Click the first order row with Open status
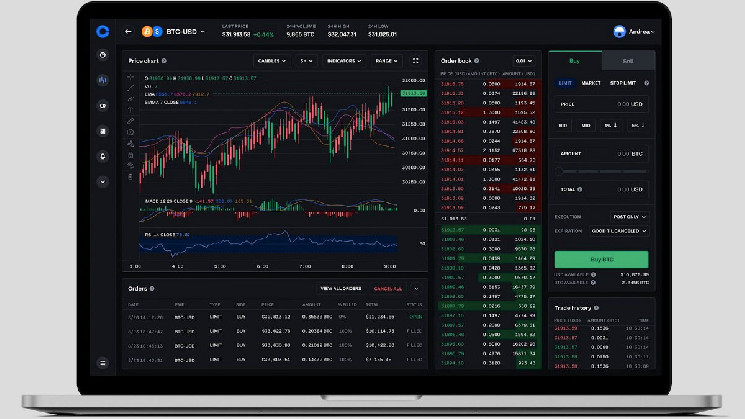The image size is (745, 419). [x=275, y=317]
